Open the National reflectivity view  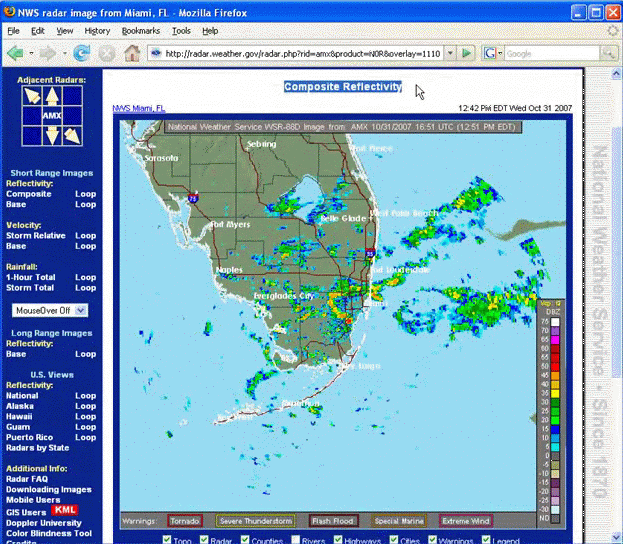(22, 395)
